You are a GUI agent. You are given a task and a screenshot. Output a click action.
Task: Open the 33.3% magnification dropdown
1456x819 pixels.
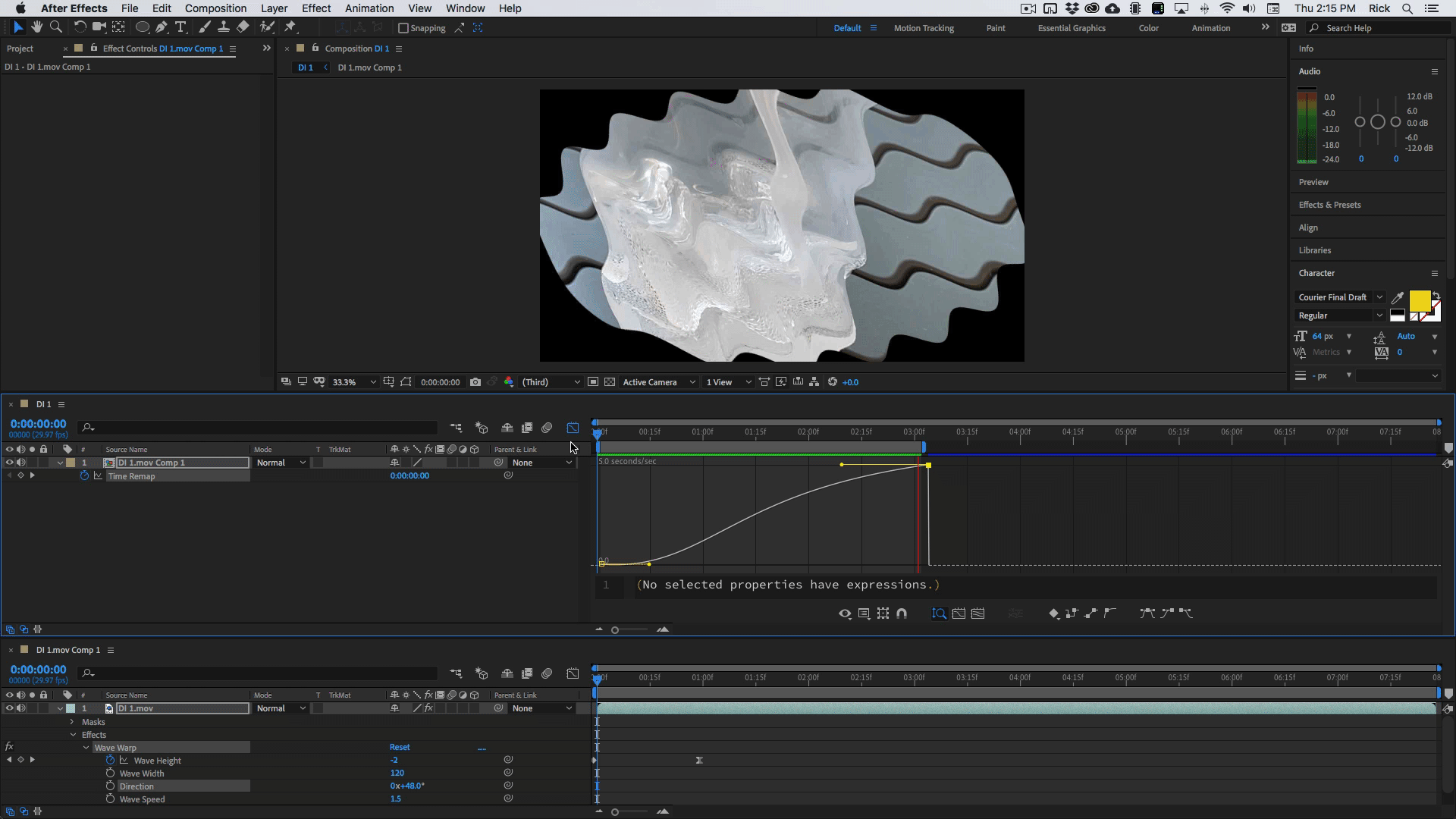[354, 382]
